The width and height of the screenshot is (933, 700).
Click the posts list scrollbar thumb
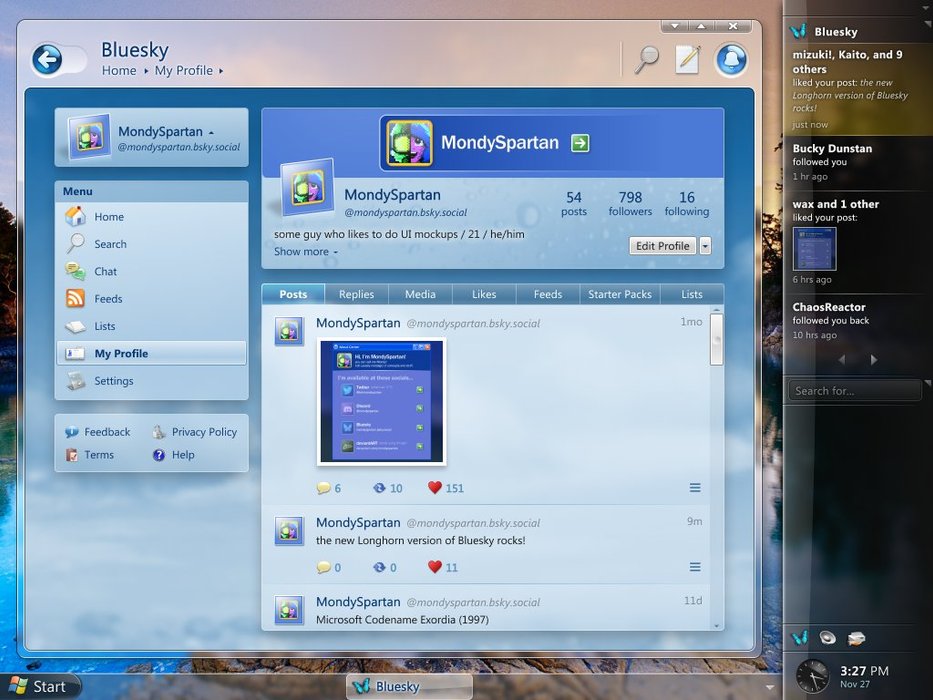click(716, 339)
